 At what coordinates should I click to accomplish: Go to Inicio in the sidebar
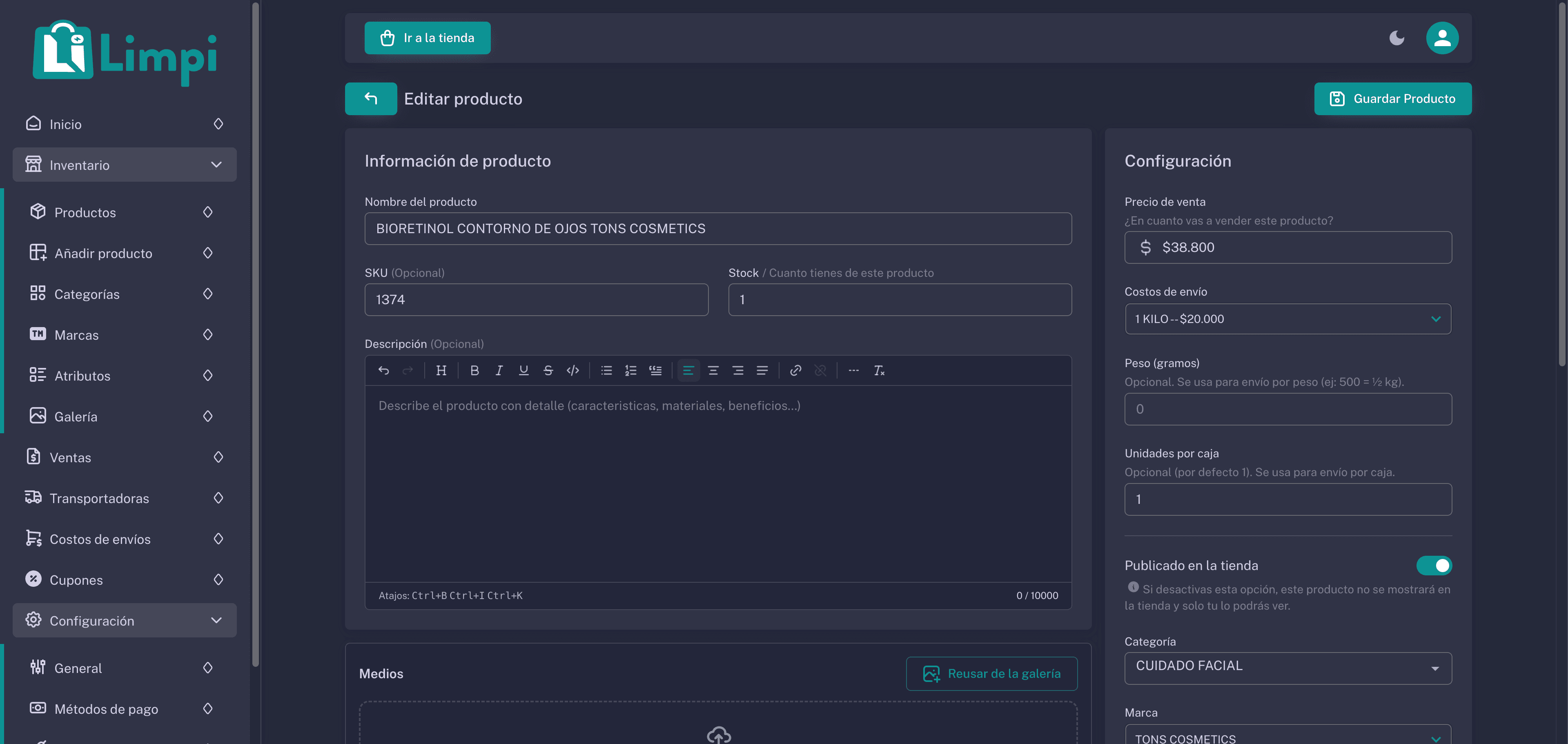tap(125, 124)
